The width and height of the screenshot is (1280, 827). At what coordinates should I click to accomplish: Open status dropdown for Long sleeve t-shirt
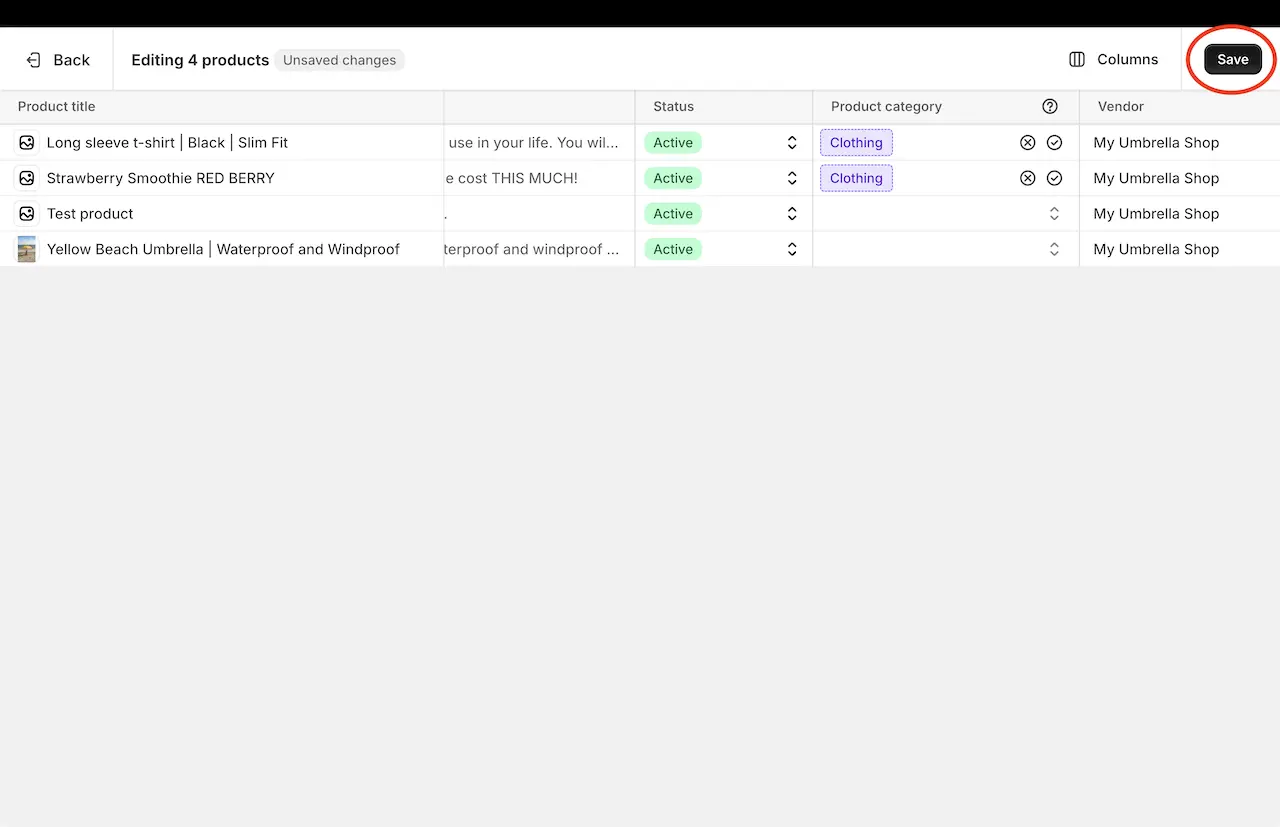(791, 143)
